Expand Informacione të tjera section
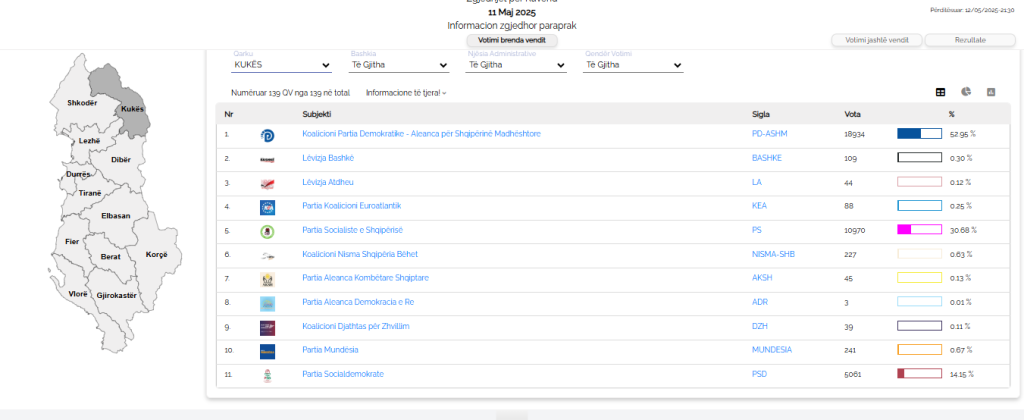Image resolution: width=1024 pixels, height=420 pixels. pos(406,93)
